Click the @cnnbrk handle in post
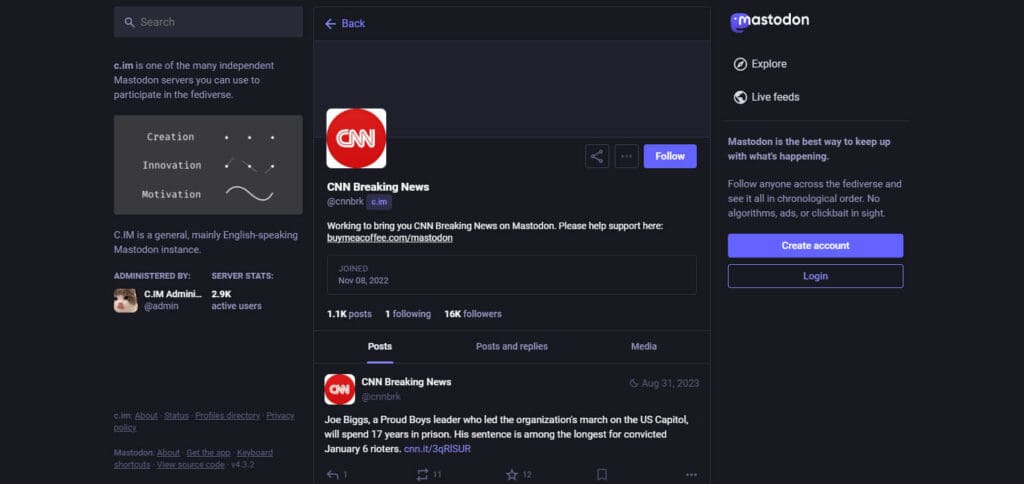 point(381,397)
